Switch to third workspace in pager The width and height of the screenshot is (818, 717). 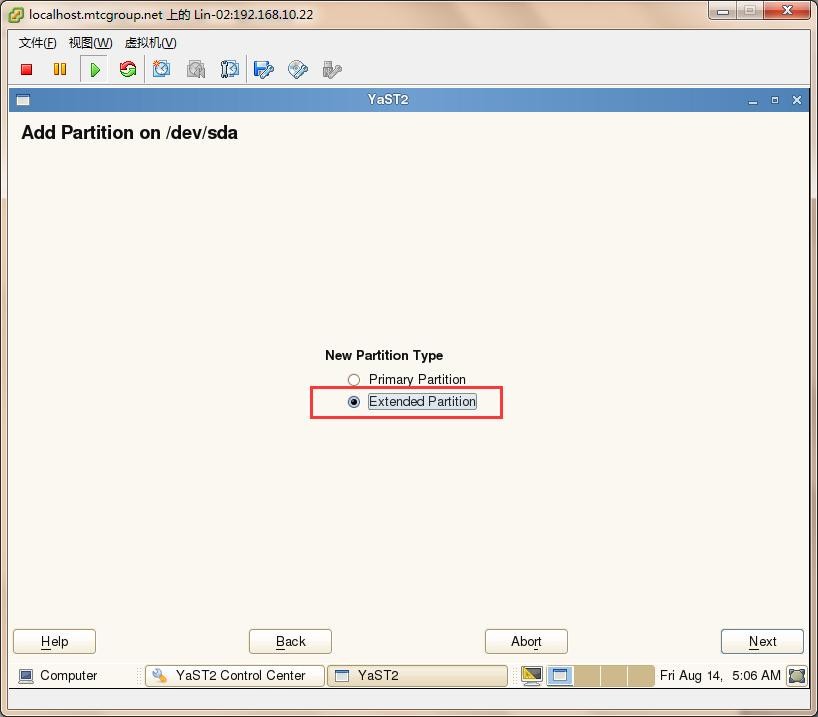coord(614,676)
